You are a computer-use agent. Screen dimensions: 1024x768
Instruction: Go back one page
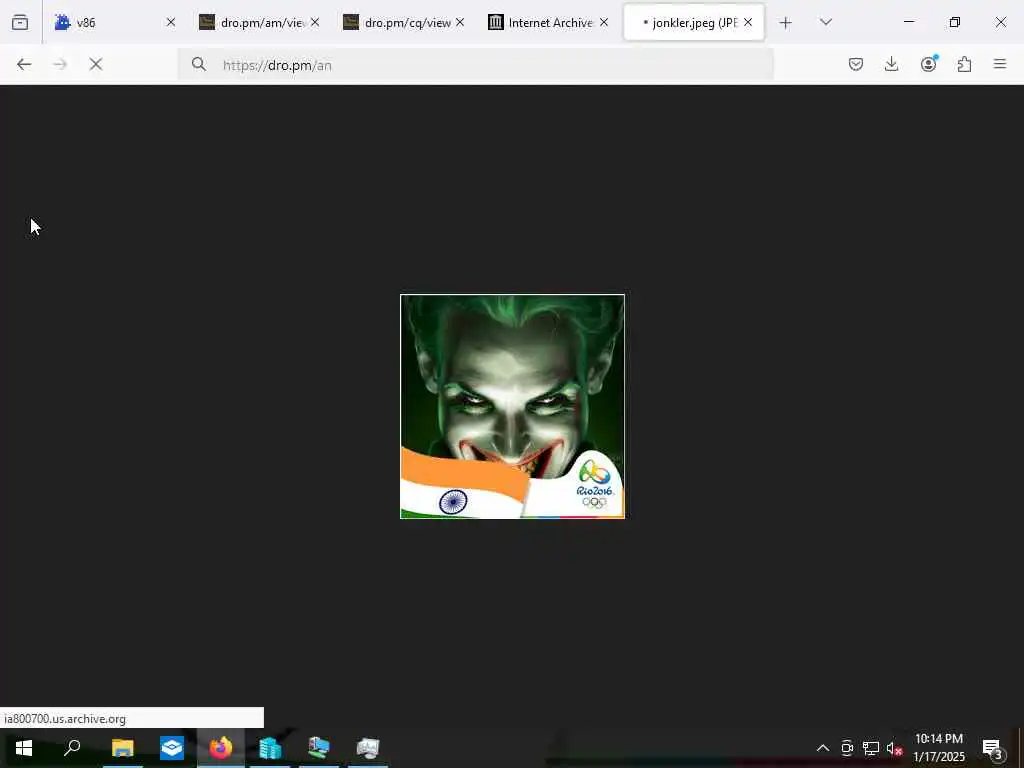pyautogui.click(x=24, y=65)
